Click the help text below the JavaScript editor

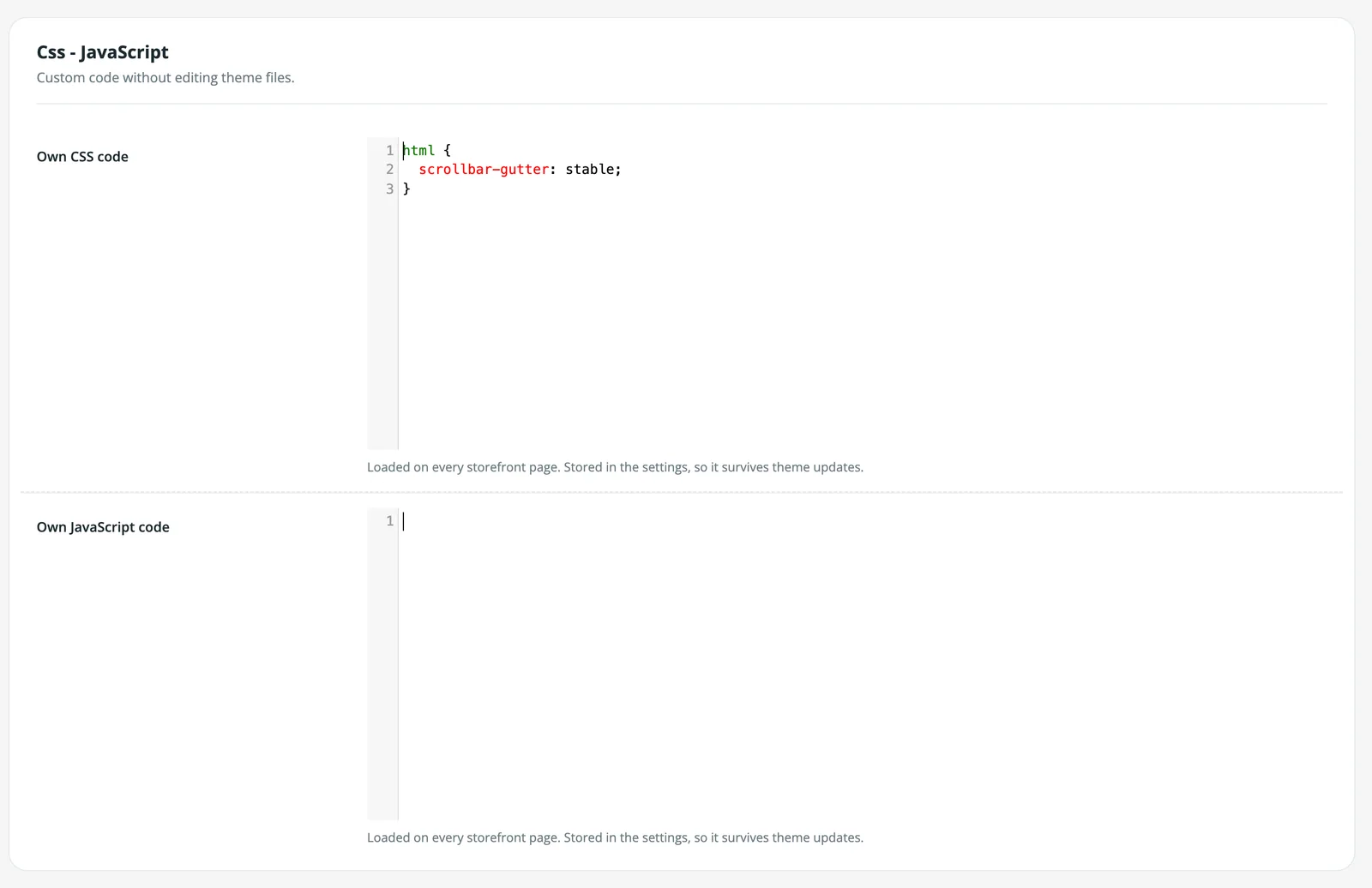click(615, 837)
